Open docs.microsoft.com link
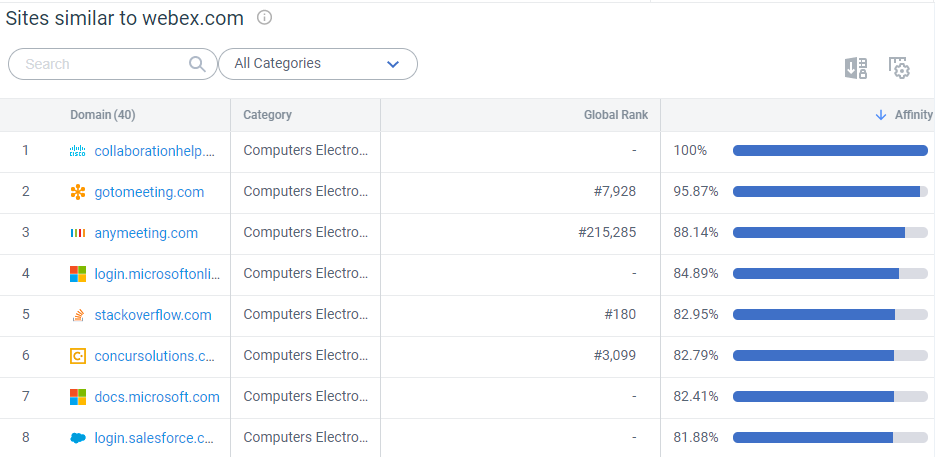Image resolution: width=935 pixels, height=457 pixels. pos(157,397)
